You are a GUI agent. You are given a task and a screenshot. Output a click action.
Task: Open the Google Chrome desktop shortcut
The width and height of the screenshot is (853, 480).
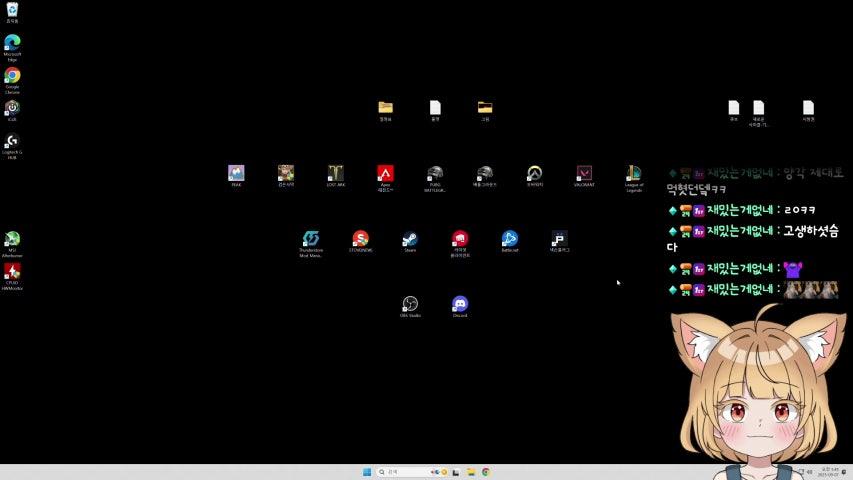pyautogui.click(x=12, y=76)
